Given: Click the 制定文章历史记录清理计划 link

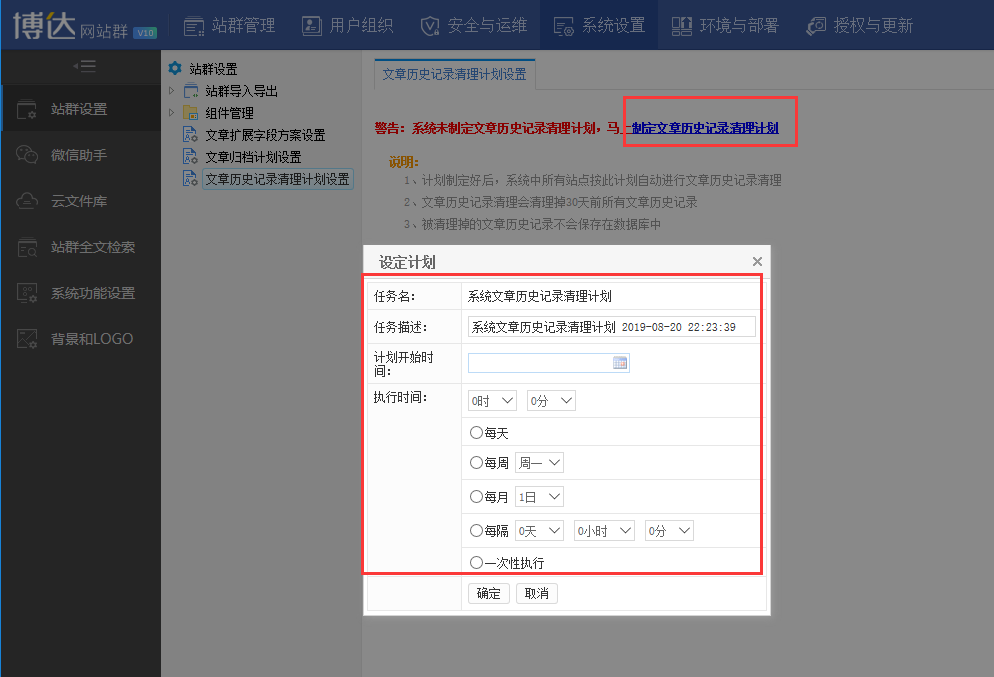Looking at the screenshot, I should tap(705, 128).
